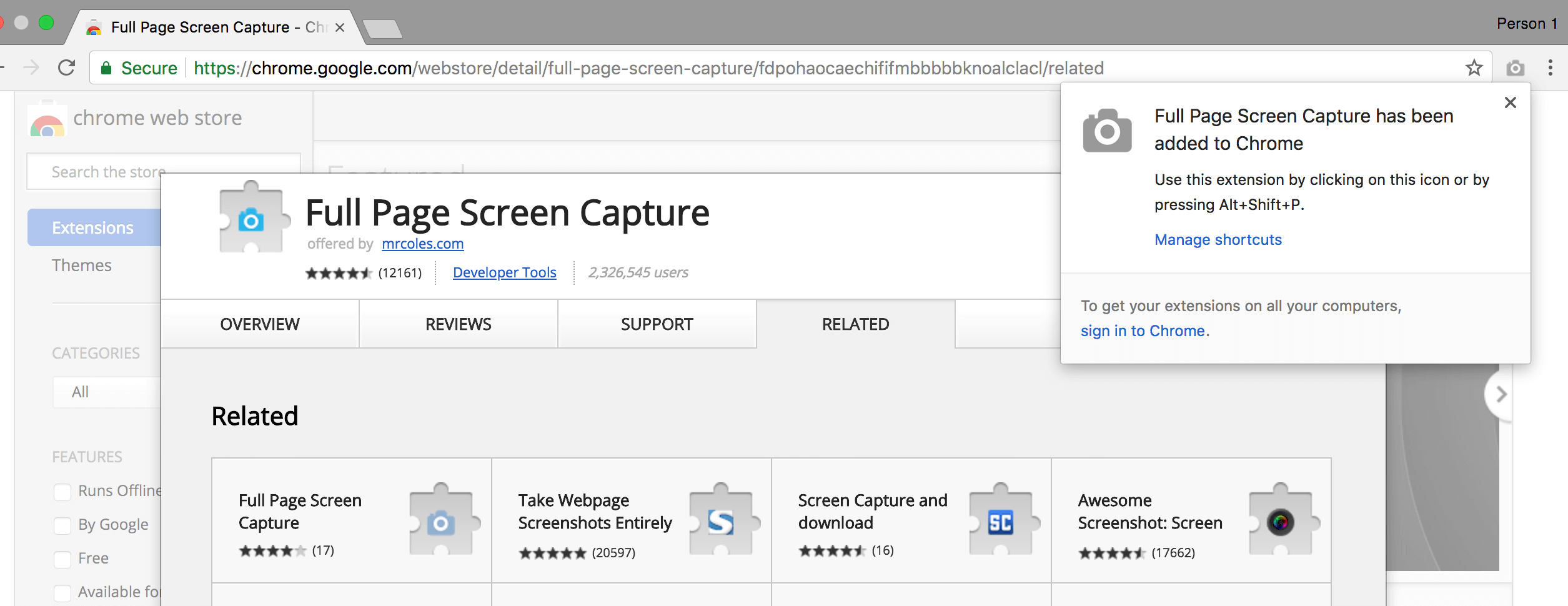Switch to the Support tab
1568x606 pixels.
657,324
